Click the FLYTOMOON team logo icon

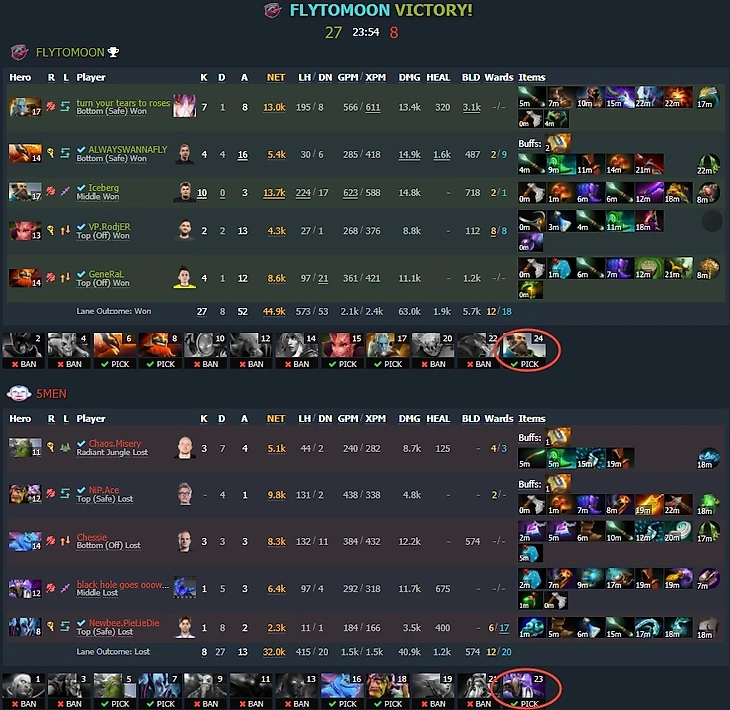pyautogui.click(x=19, y=52)
